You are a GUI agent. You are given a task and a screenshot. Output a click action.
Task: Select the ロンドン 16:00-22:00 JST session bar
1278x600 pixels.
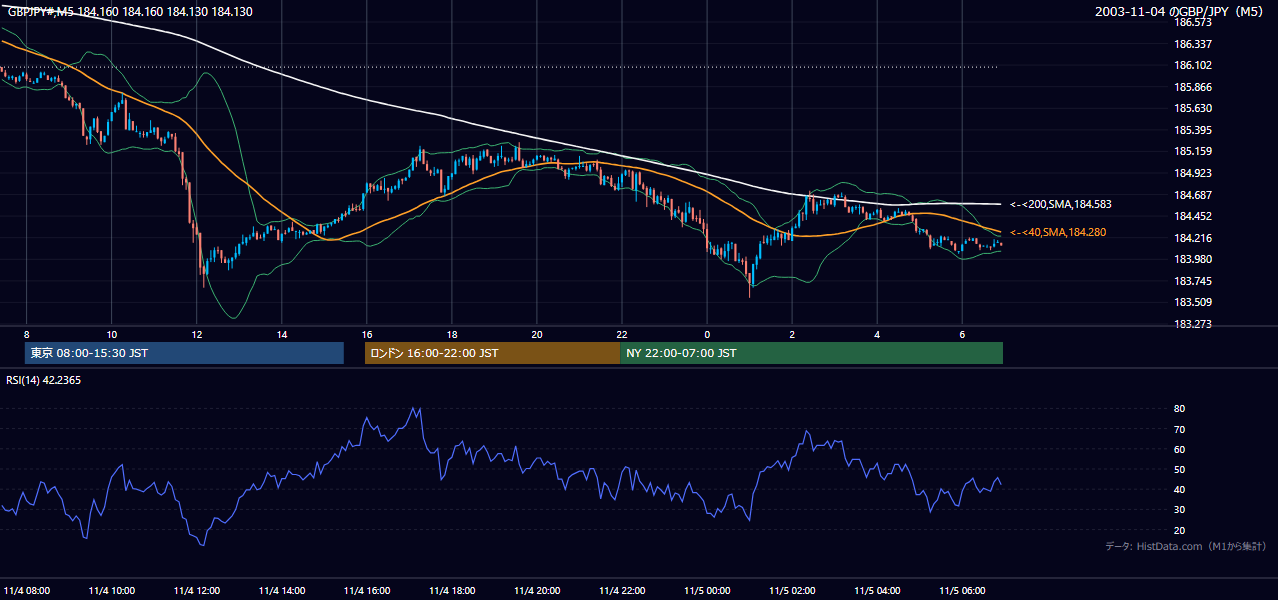click(492, 353)
